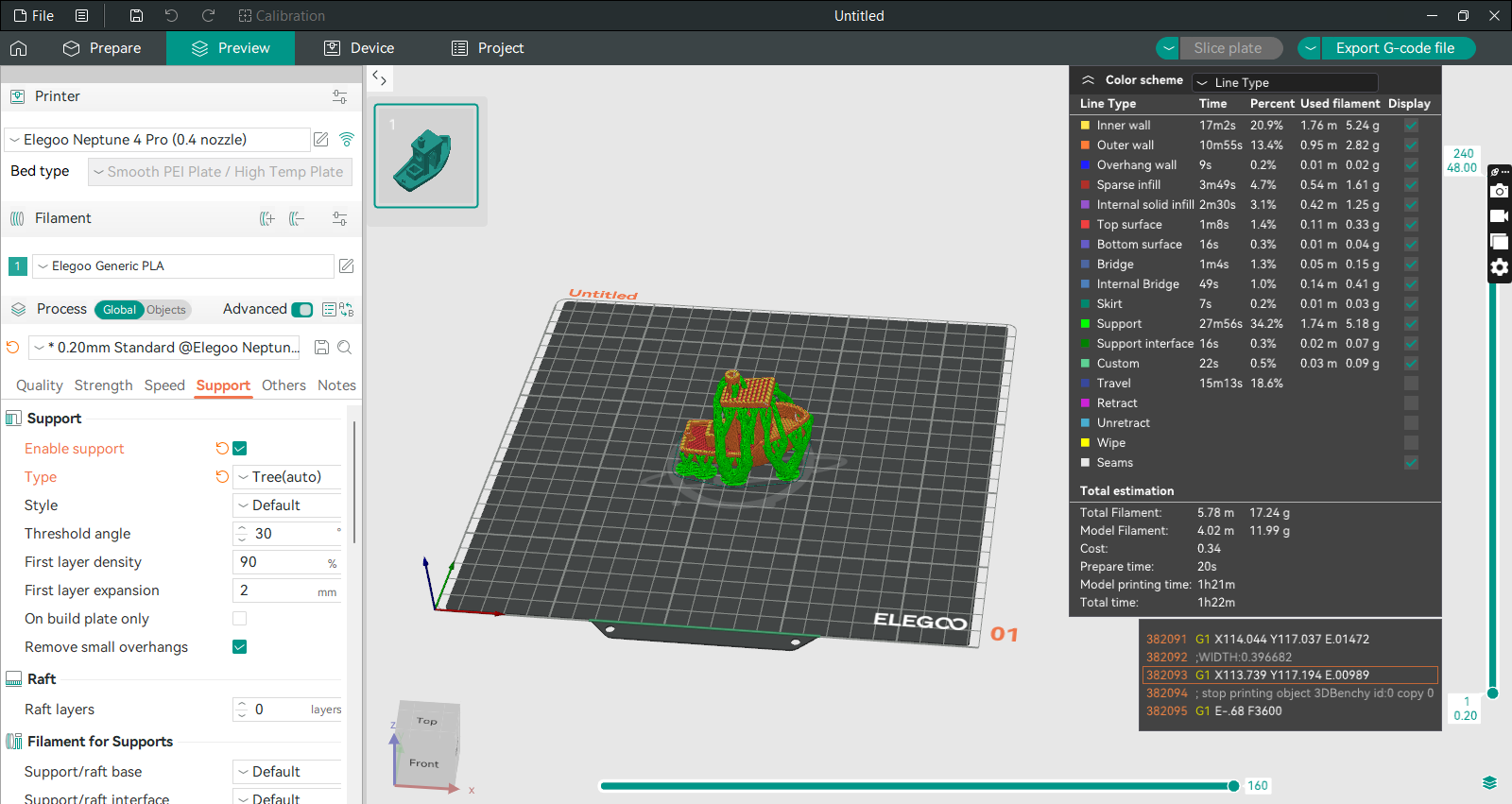Click the home icon
Image resolution: width=1512 pixels, height=804 pixels.
[x=19, y=48]
